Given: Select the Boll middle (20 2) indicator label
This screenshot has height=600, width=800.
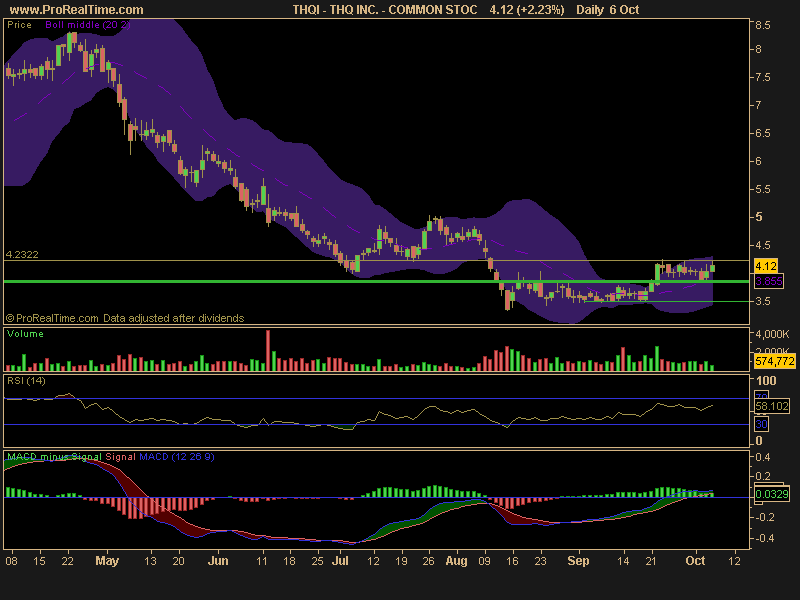Looking at the screenshot, I should coord(88,25).
